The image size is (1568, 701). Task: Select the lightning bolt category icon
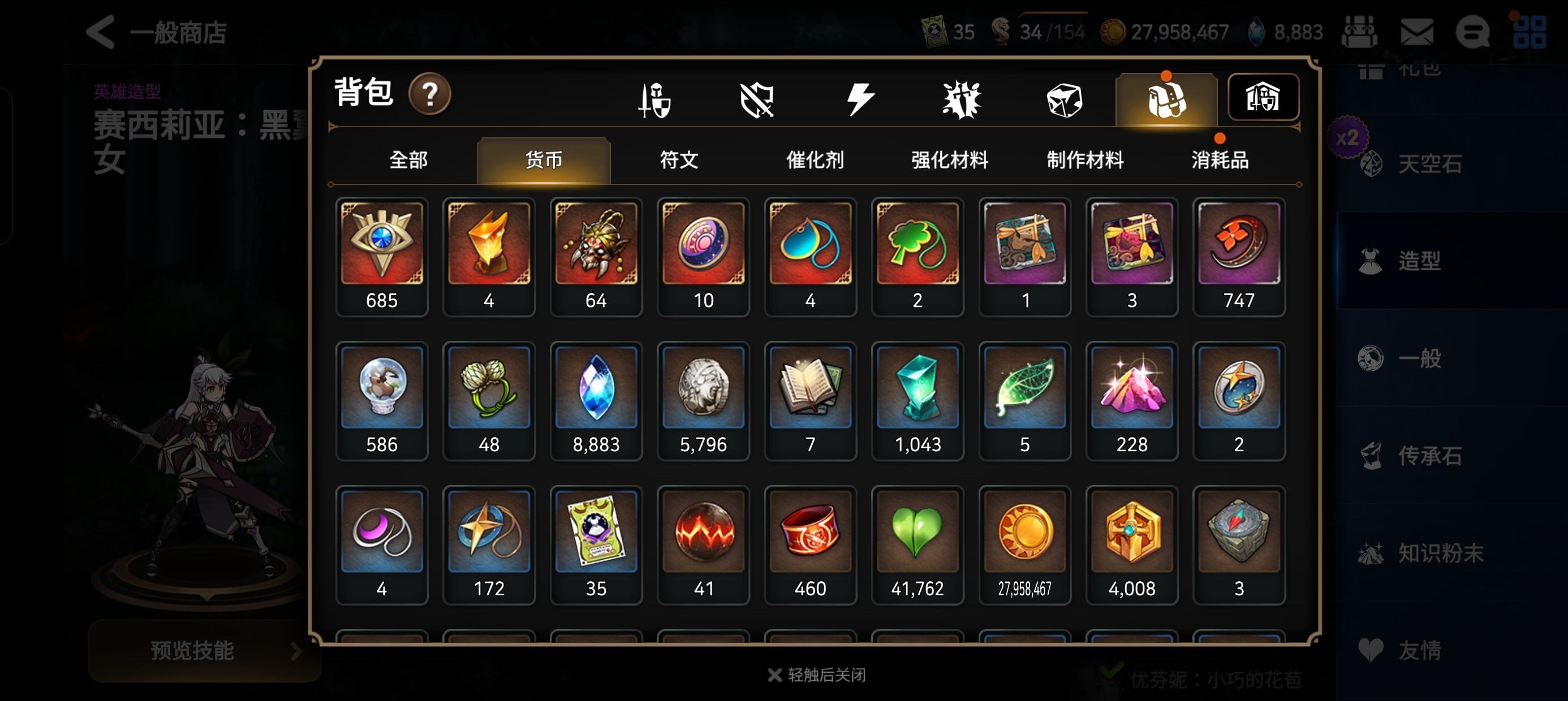point(860,99)
